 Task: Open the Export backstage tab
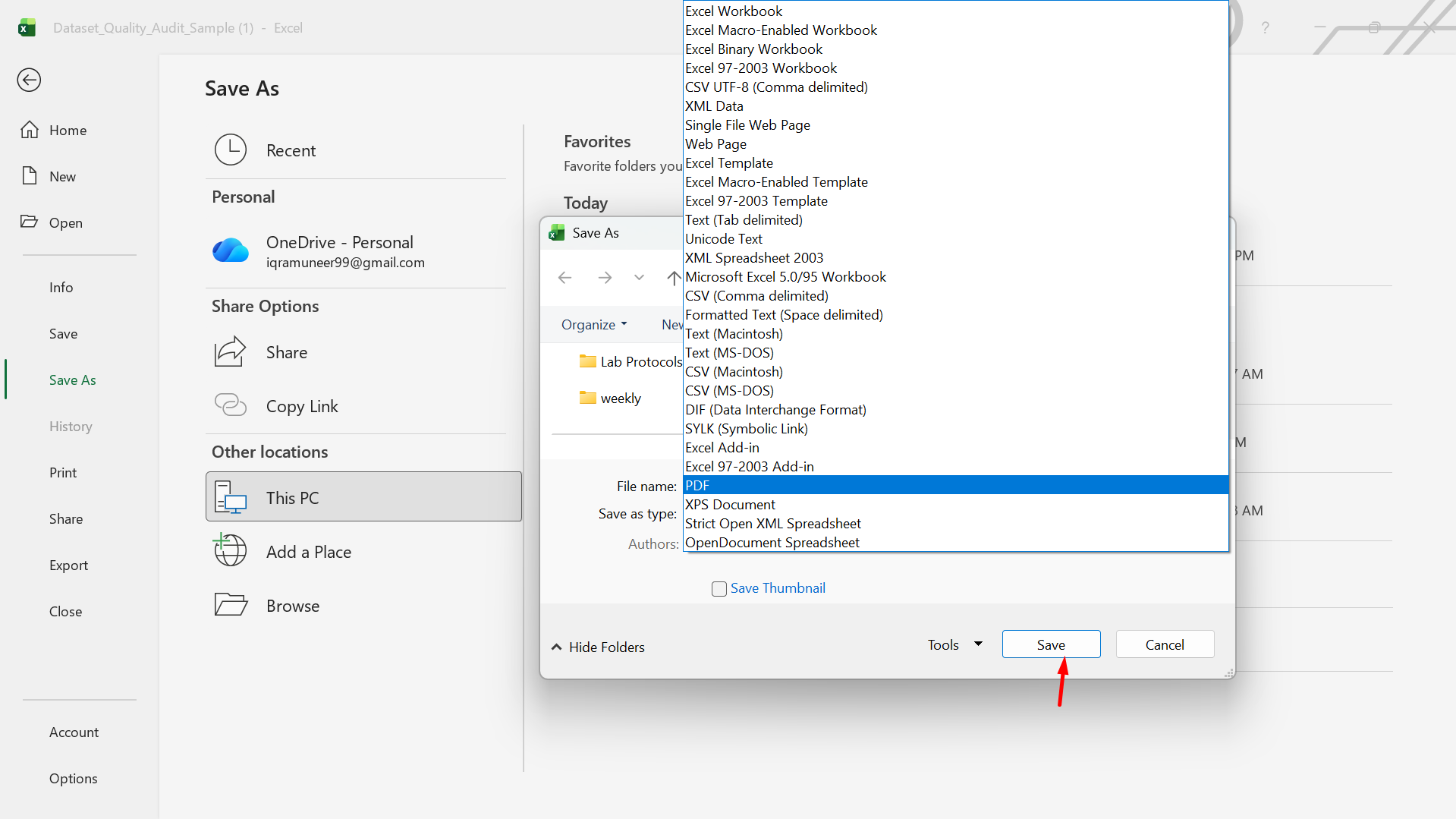[69, 565]
